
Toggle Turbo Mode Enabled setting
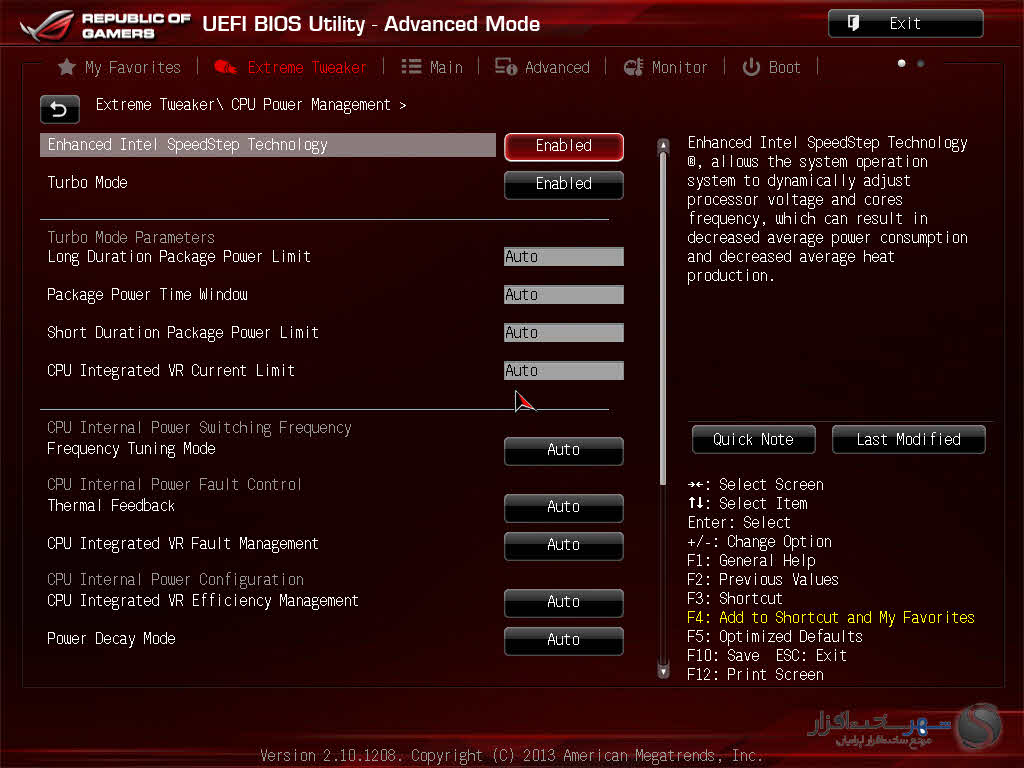click(x=563, y=184)
